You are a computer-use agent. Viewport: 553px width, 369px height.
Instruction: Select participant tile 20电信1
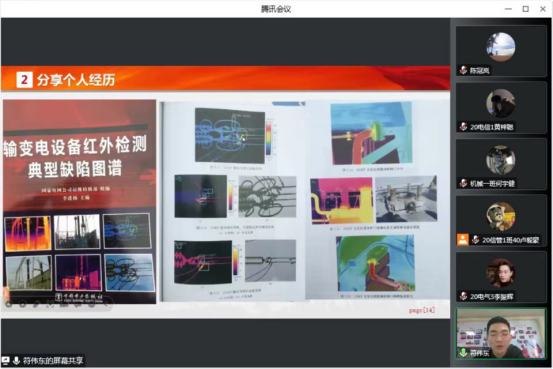[501, 108]
